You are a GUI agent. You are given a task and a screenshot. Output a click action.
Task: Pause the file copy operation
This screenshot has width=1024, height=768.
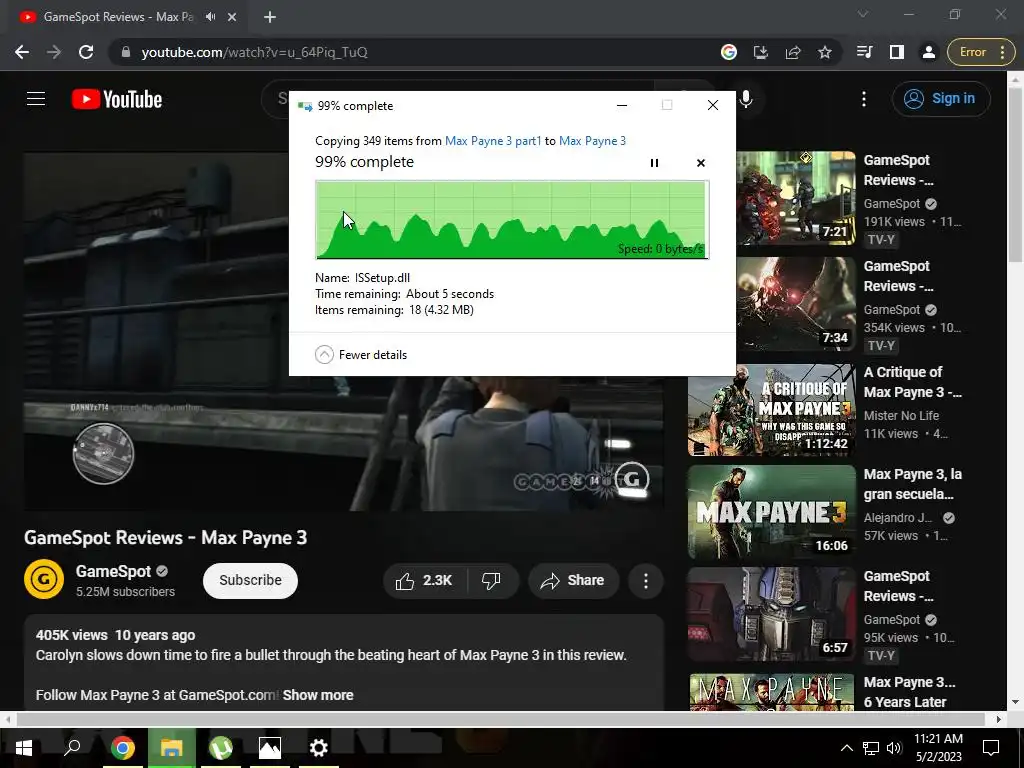654,163
